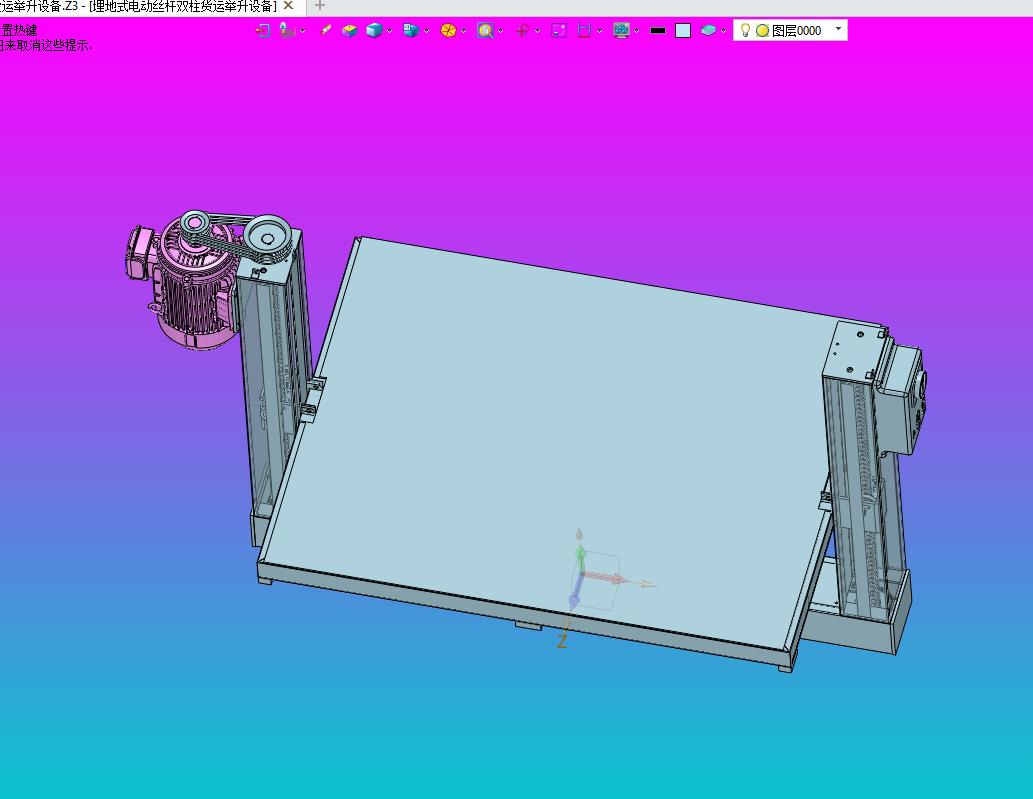Click the orange polygon mesh icon
The width and height of the screenshot is (1033, 799).
pos(448,30)
